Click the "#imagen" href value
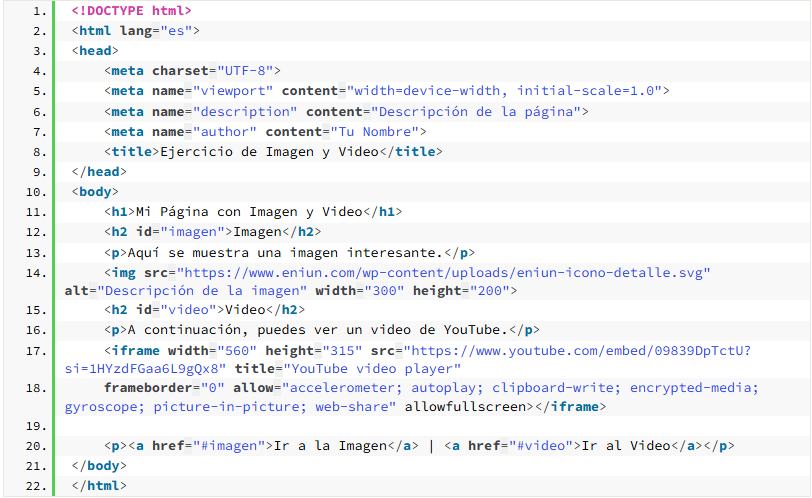This screenshot has width=812, height=498. pos(233,446)
